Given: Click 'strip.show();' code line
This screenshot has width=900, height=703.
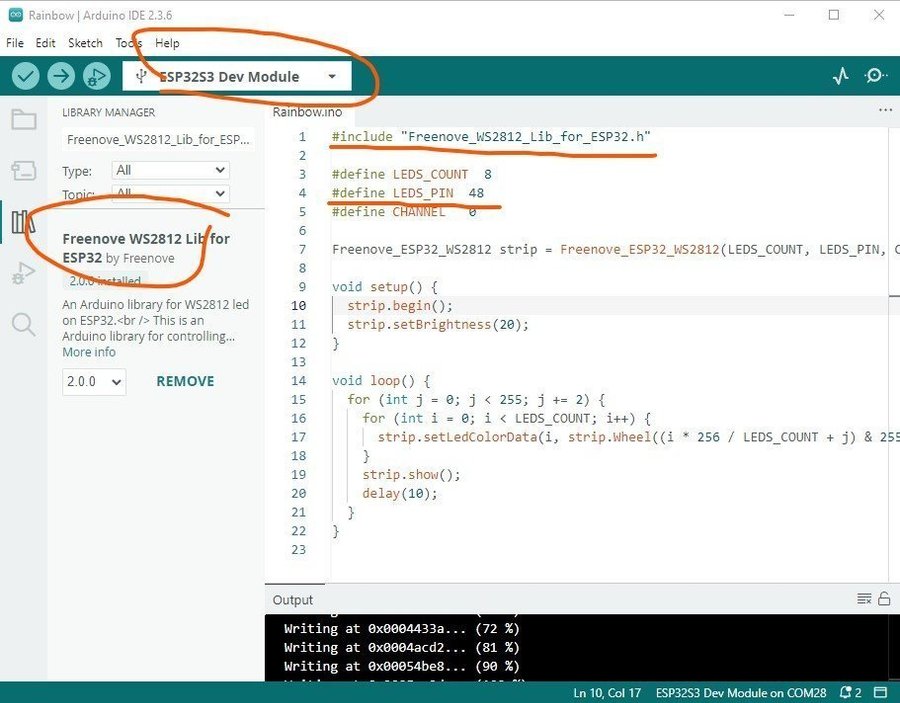Looking at the screenshot, I should click(x=412, y=475).
